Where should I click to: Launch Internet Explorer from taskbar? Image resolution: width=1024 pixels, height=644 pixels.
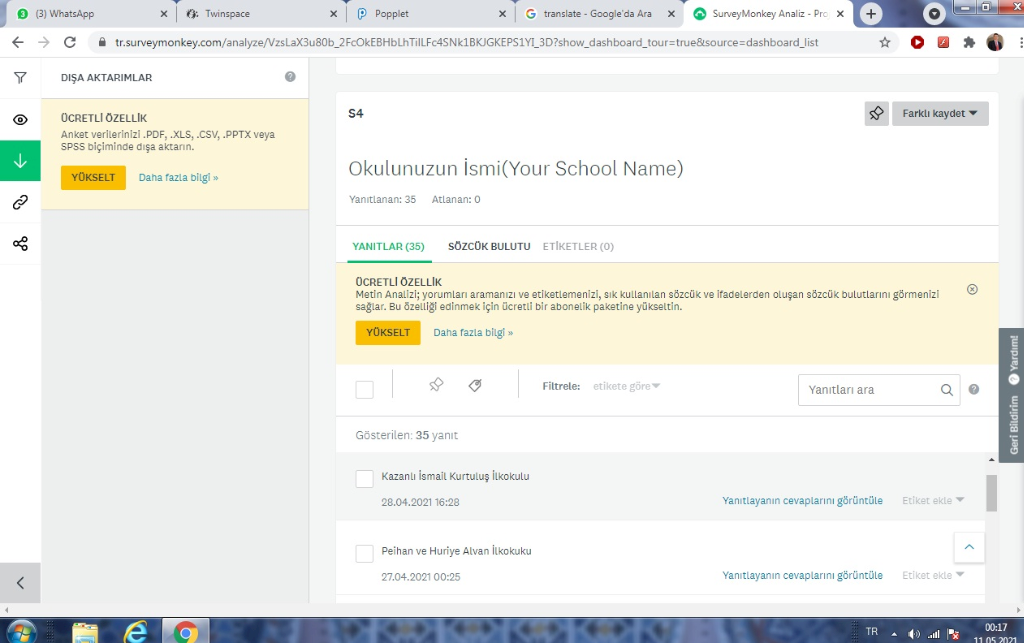click(136, 632)
